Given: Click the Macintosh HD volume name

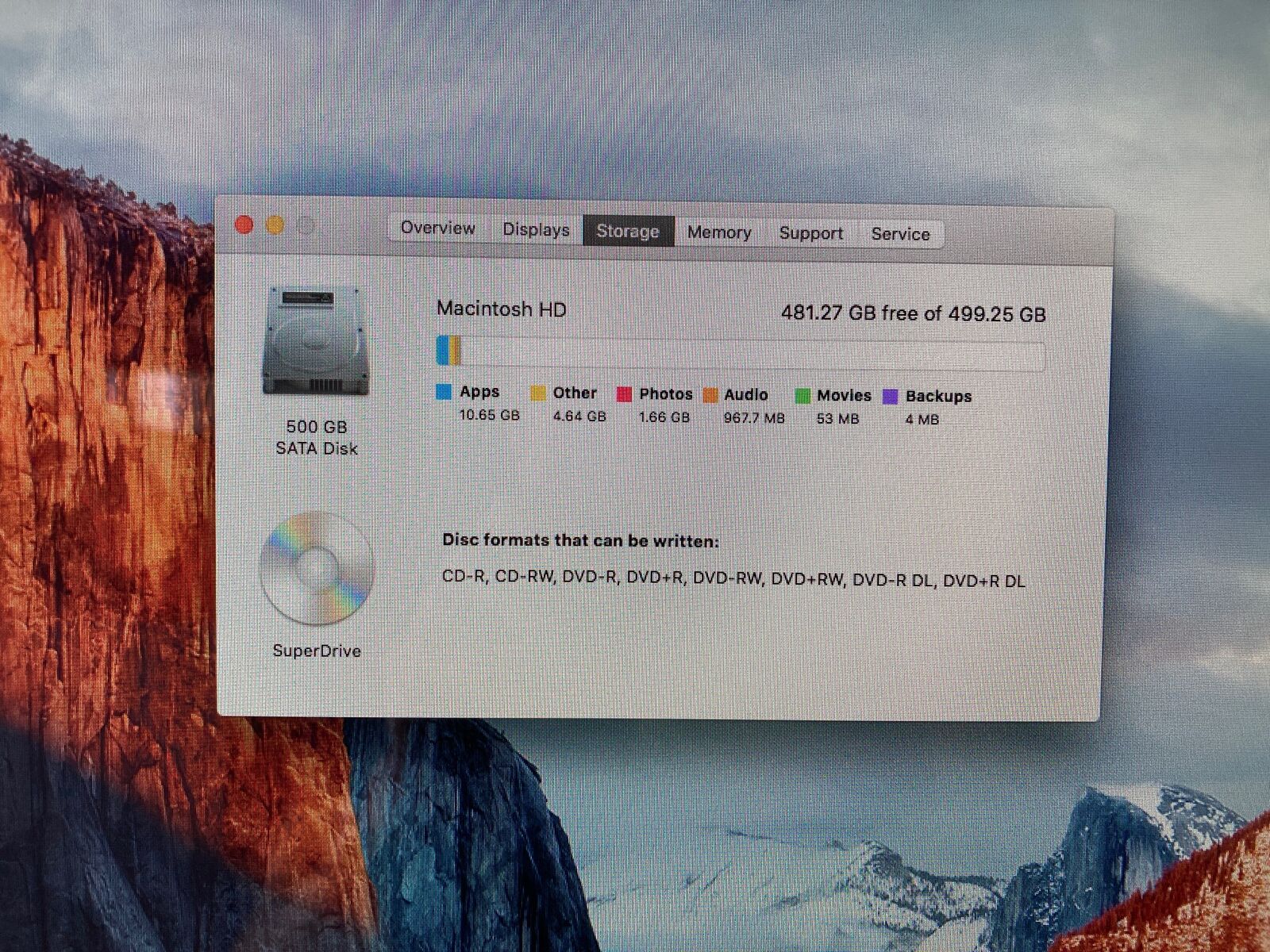Looking at the screenshot, I should tap(502, 309).
